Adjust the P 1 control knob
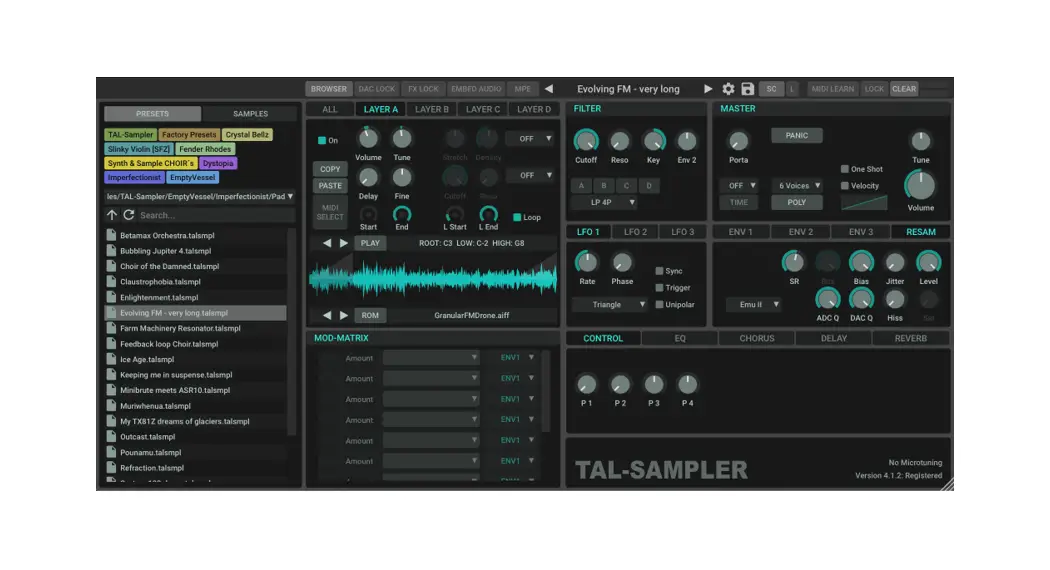Viewport: 1050px width, 570px height. (586, 384)
